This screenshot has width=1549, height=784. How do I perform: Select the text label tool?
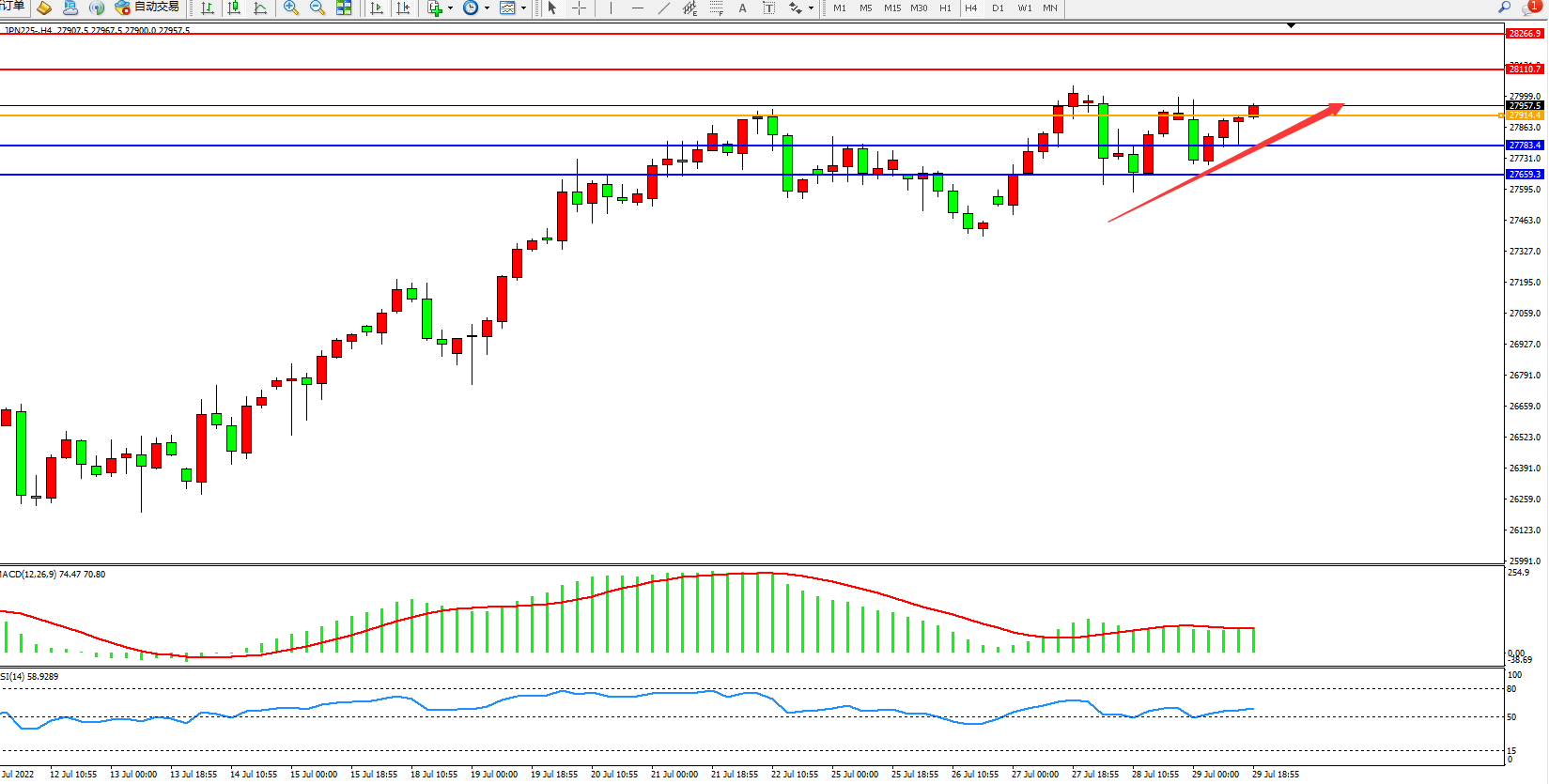[x=742, y=8]
